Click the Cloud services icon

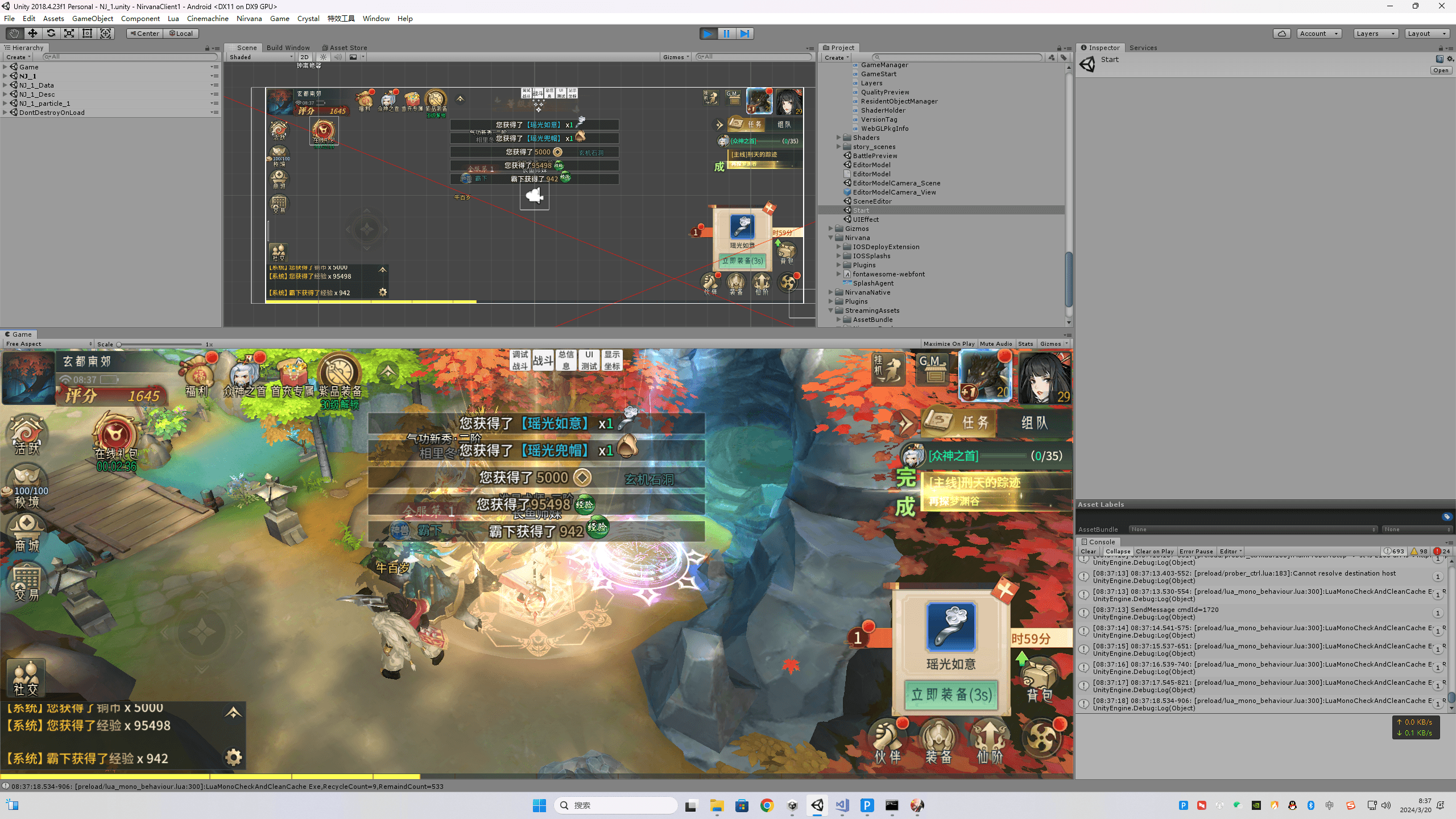point(1281,34)
